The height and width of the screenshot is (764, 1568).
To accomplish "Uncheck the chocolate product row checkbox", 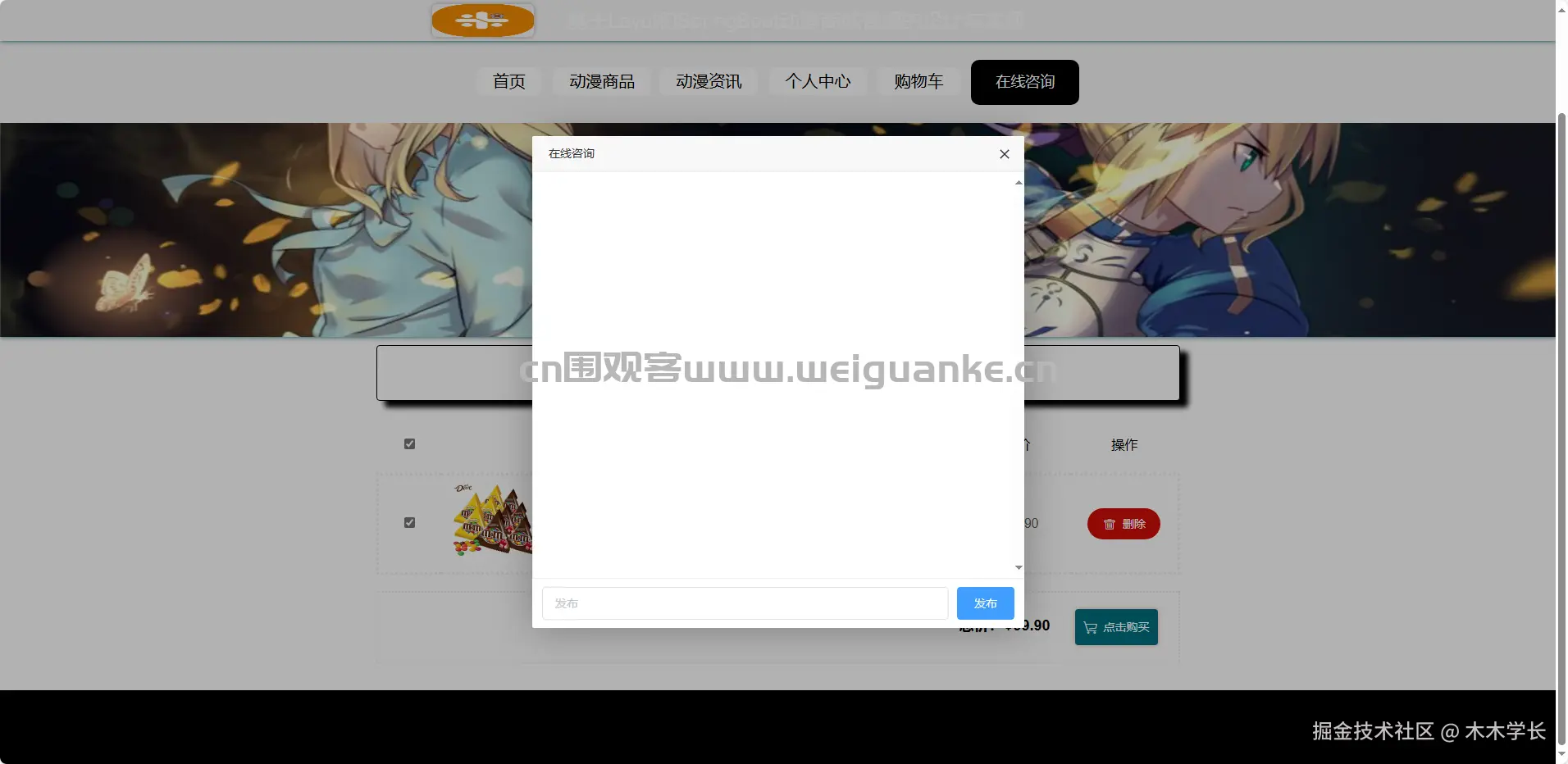I will pyautogui.click(x=409, y=523).
